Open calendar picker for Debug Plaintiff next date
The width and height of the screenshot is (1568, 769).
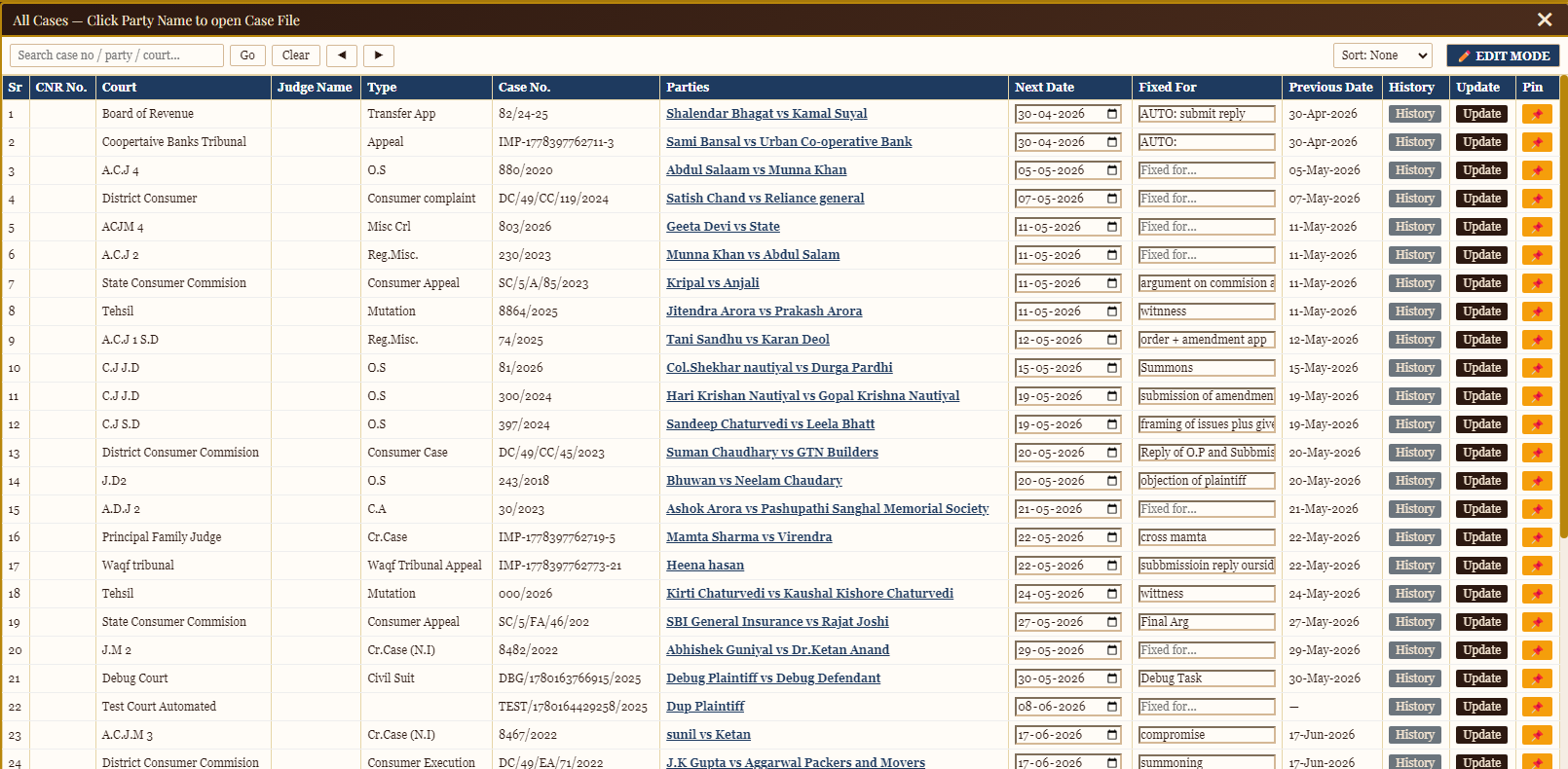(x=1112, y=678)
